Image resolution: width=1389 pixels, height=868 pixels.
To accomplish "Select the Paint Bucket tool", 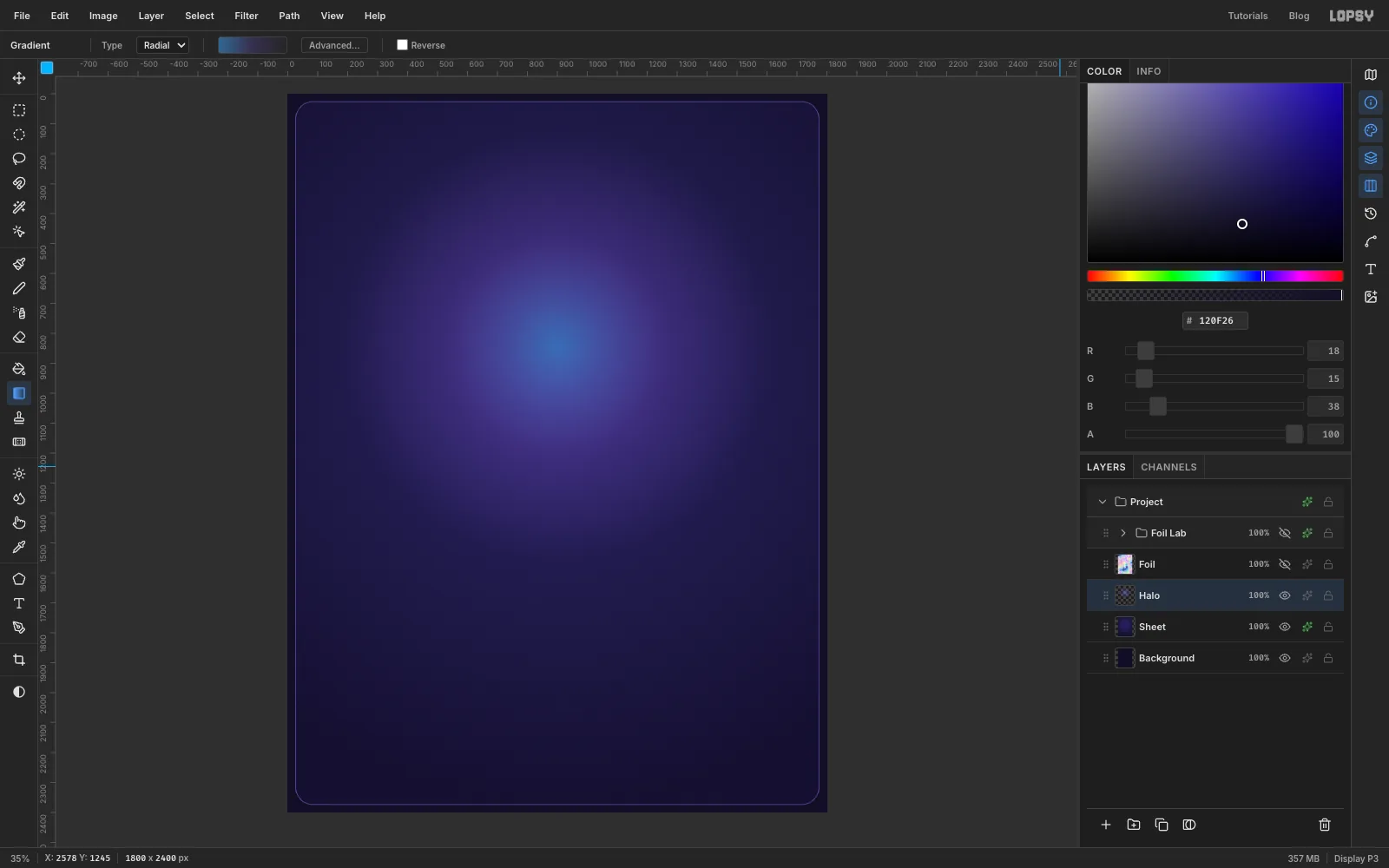I will [19, 369].
